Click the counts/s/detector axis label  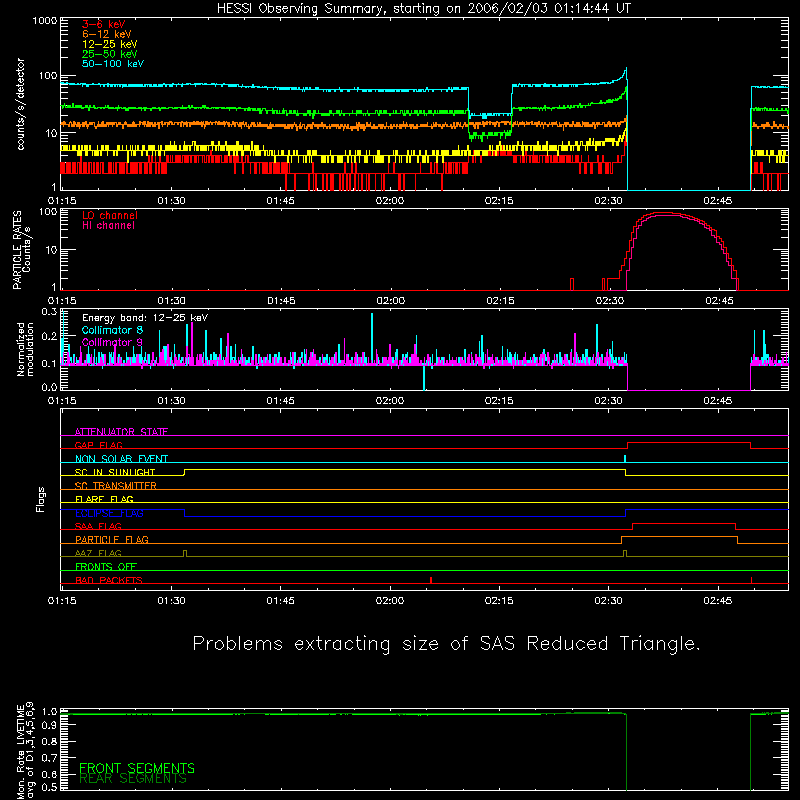pyautogui.click(x=20, y=104)
